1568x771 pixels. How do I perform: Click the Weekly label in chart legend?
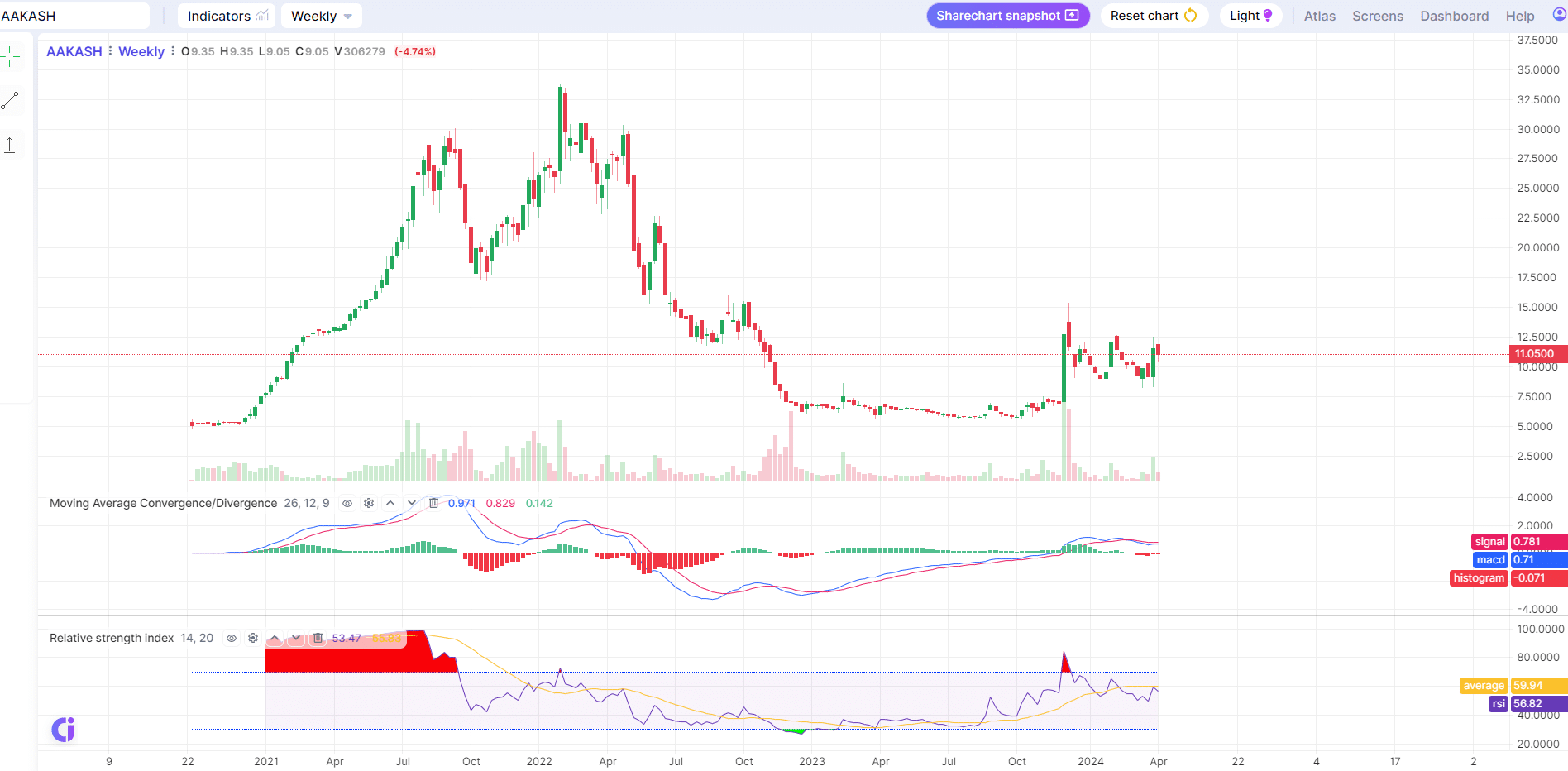[x=141, y=51]
